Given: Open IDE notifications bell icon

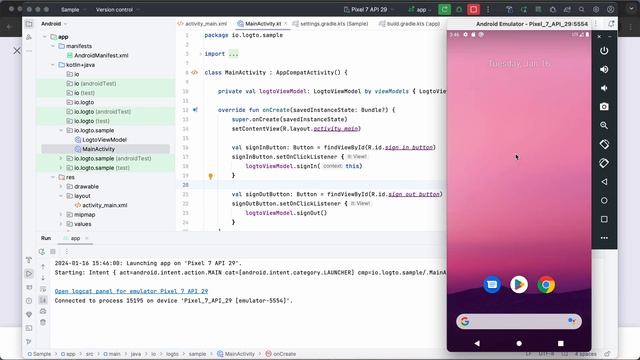Looking at the screenshot, I should coord(611,24).
